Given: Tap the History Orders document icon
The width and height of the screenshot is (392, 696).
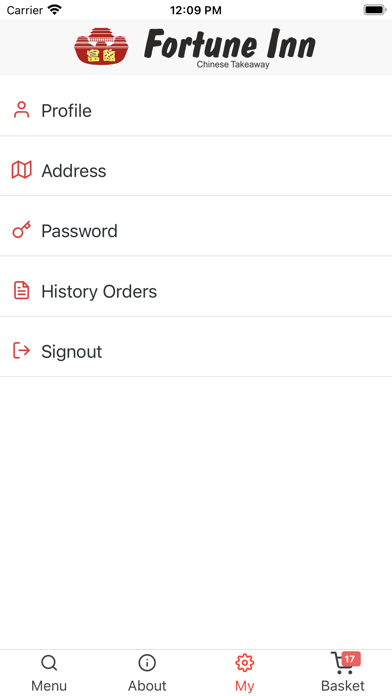Looking at the screenshot, I should (21, 290).
